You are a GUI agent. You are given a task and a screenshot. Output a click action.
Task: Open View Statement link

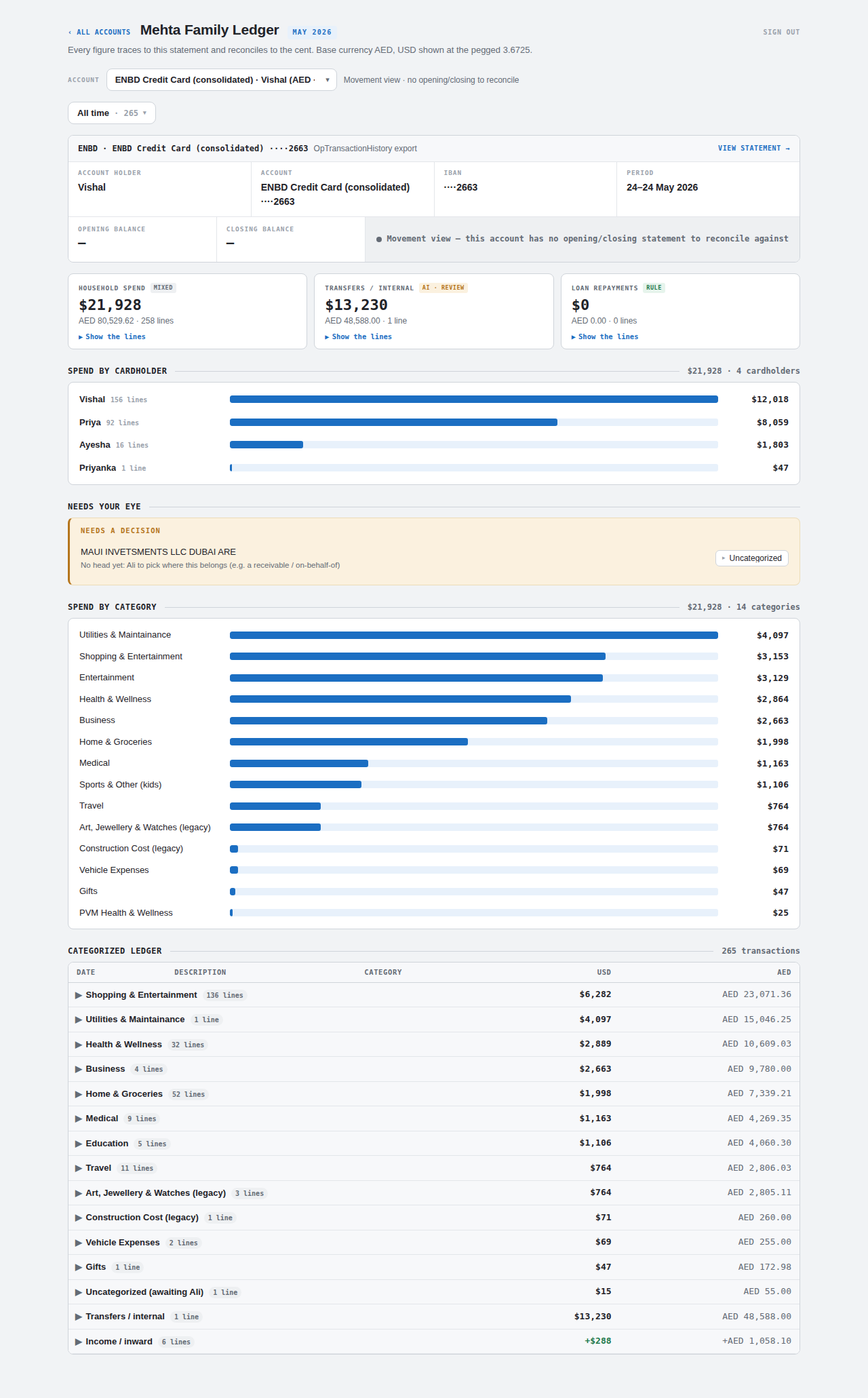click(754, 148)
